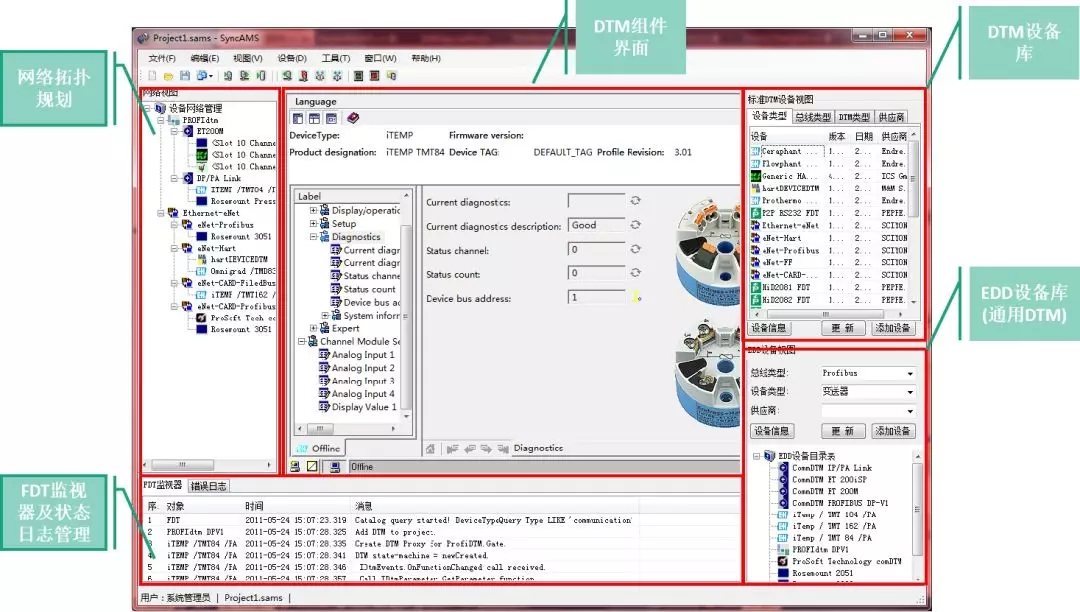Click 添加设备 button in standard DTM view

[892, 328]
